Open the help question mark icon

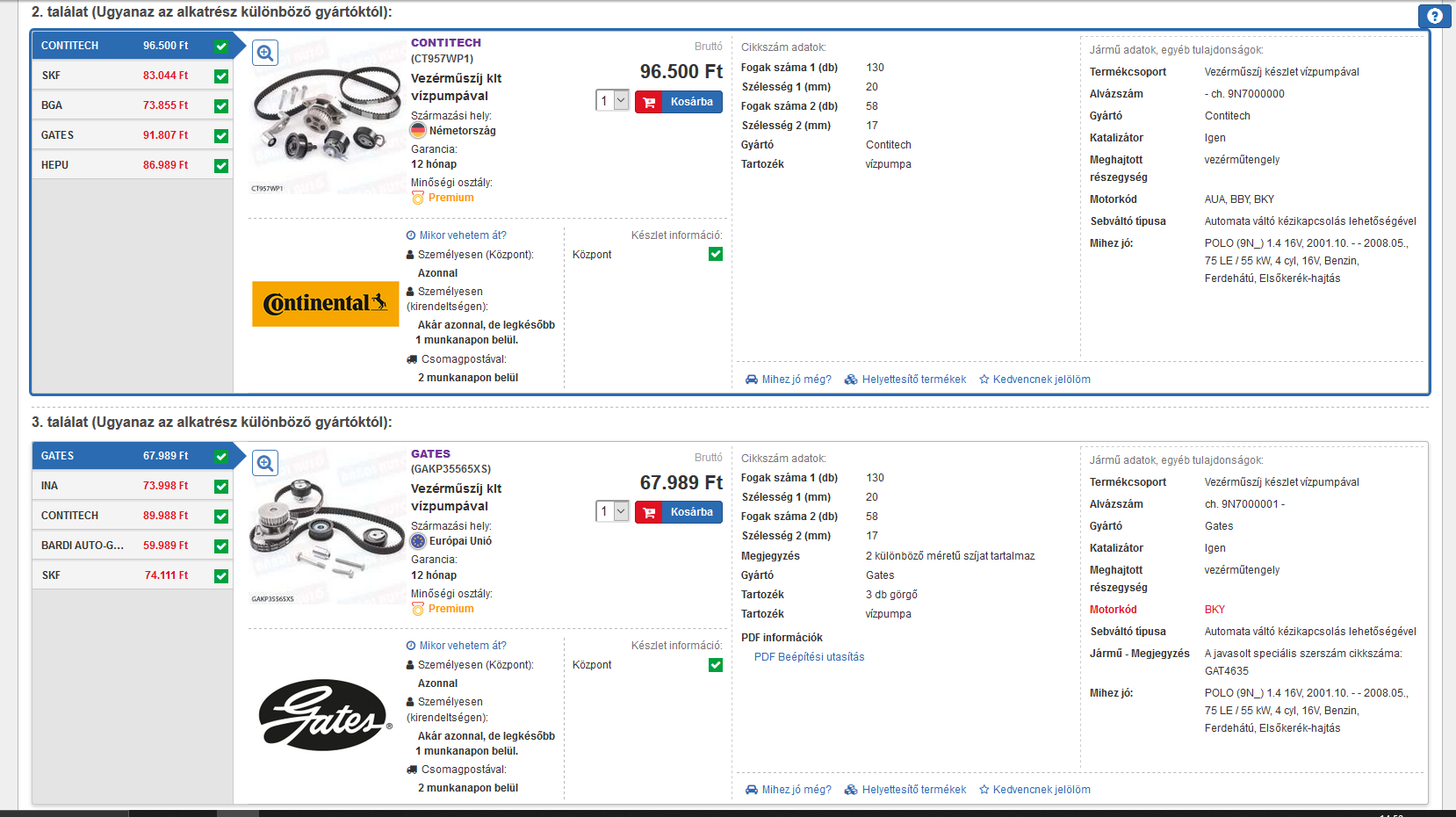pyautogui.click(x=1435, y=16)
